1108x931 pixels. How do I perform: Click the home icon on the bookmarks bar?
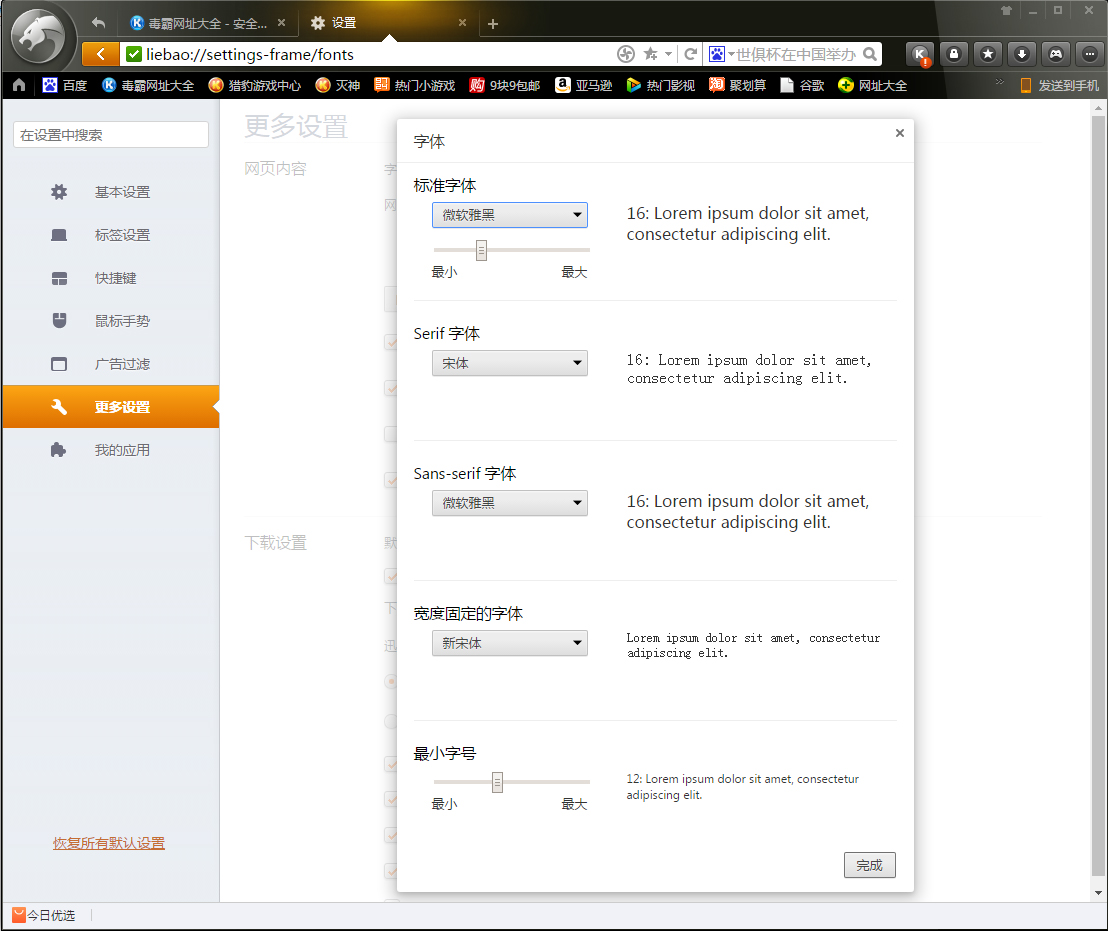click(x=18, y=86)
